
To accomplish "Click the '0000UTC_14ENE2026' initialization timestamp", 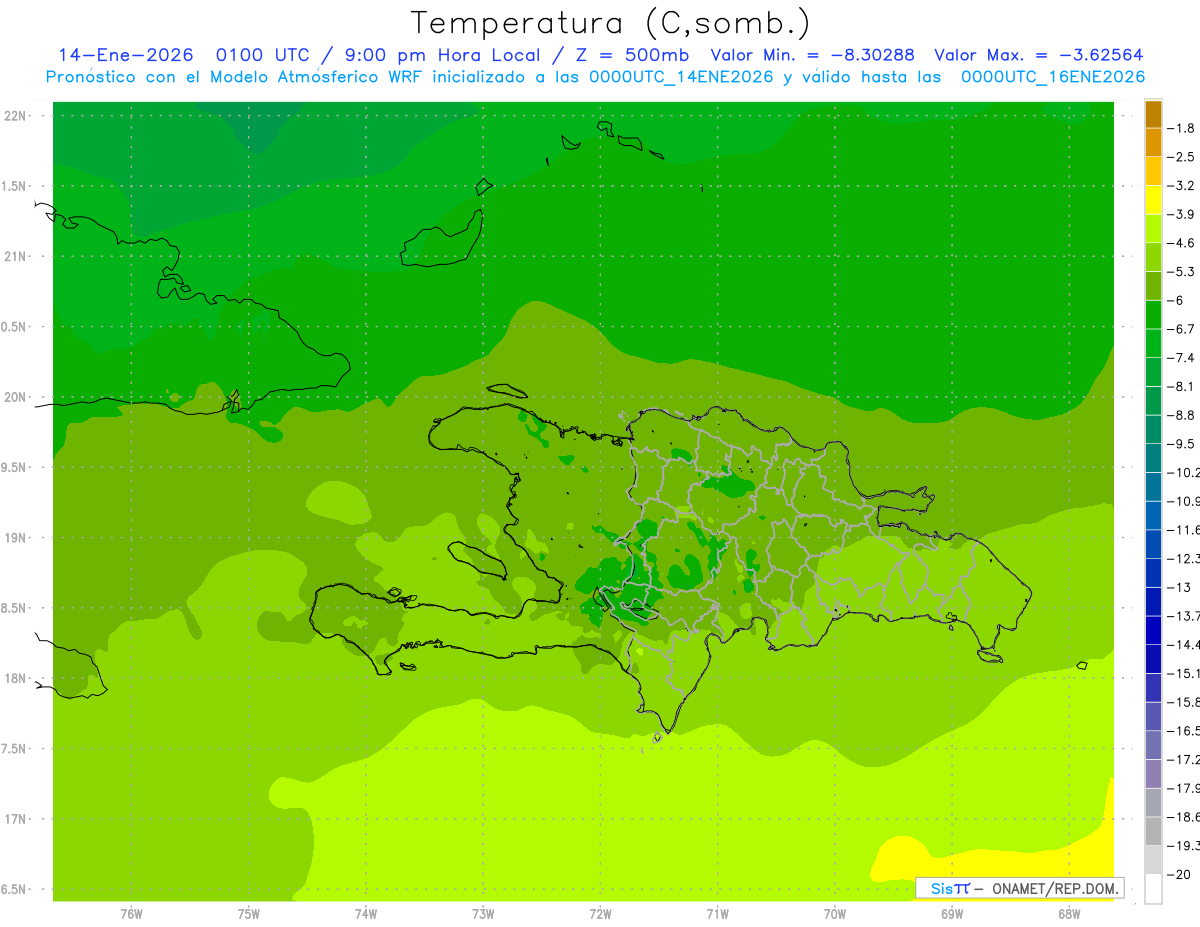I will 680,77.
